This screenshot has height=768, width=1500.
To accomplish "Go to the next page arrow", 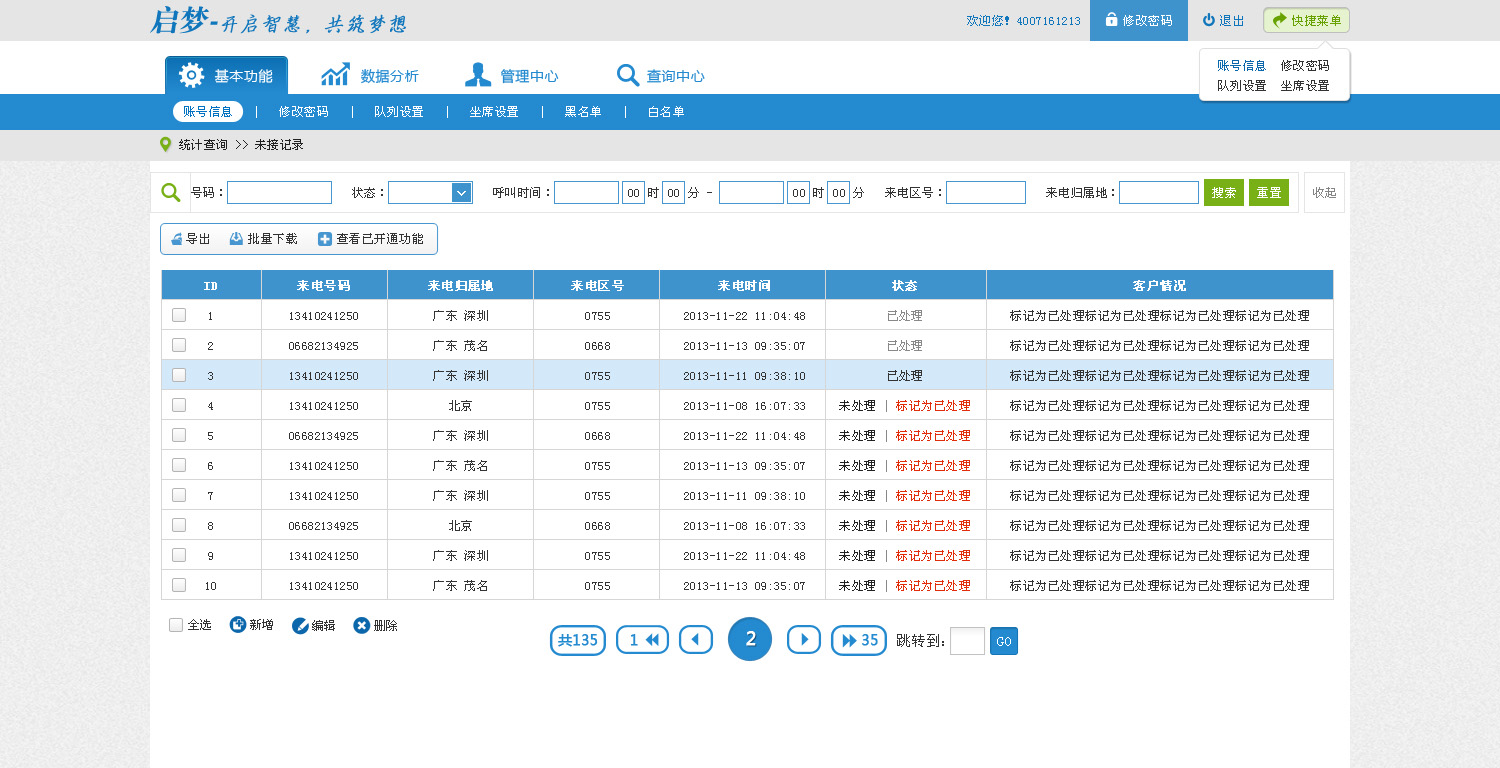I will point(804,640).
